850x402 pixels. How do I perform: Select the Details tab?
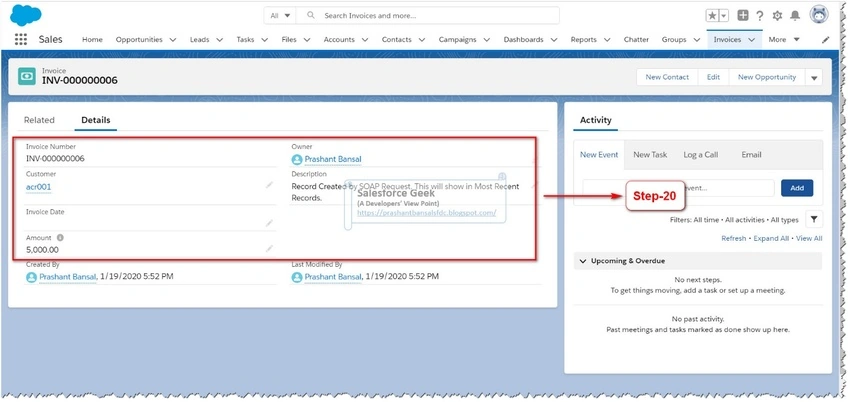pos(96,120)
